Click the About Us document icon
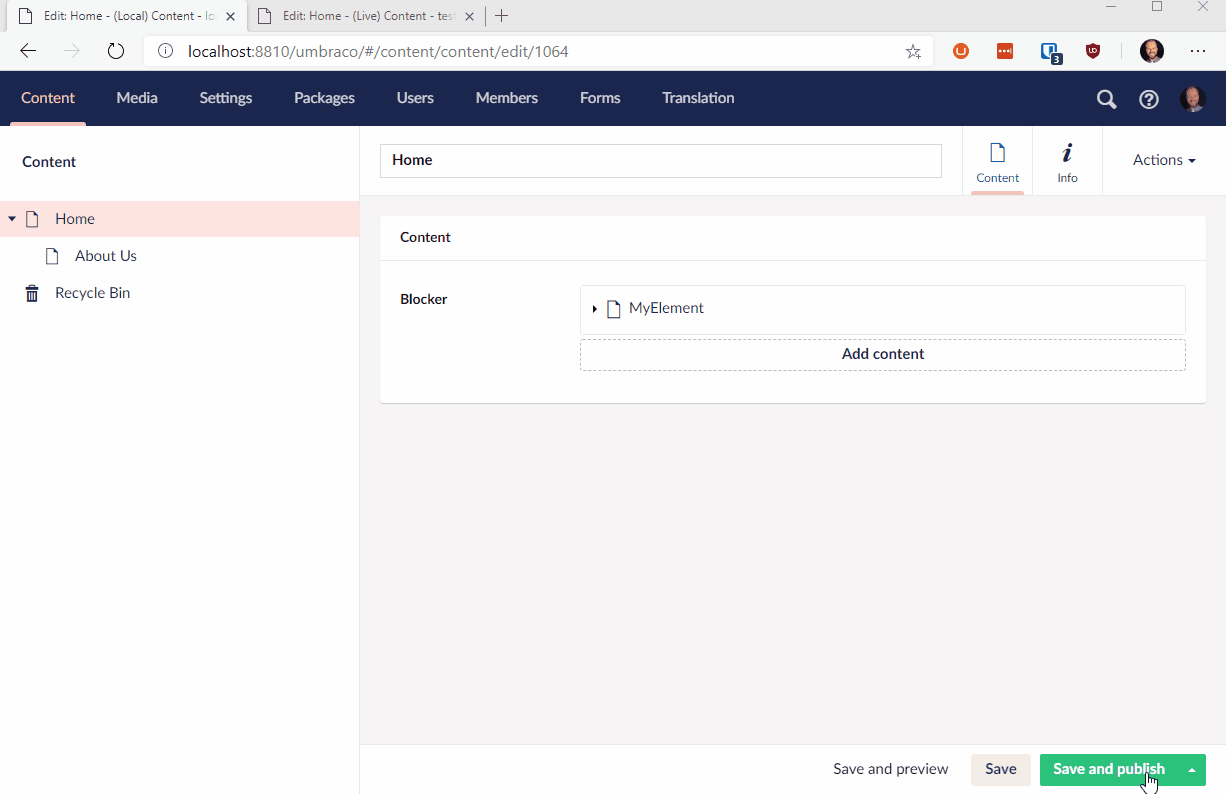The height and width of the screenshot is (794, 1226). [x=52, y=255]
